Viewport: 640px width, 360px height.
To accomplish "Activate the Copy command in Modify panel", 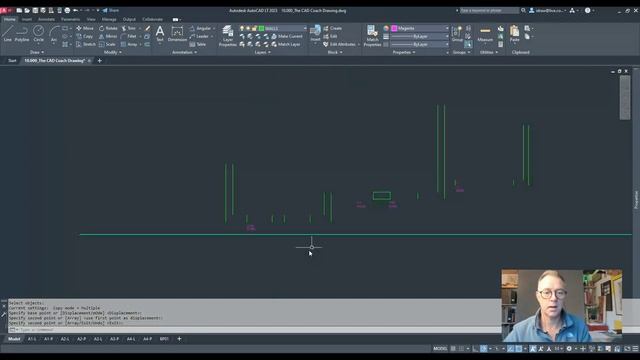I will tap(85, 36).
